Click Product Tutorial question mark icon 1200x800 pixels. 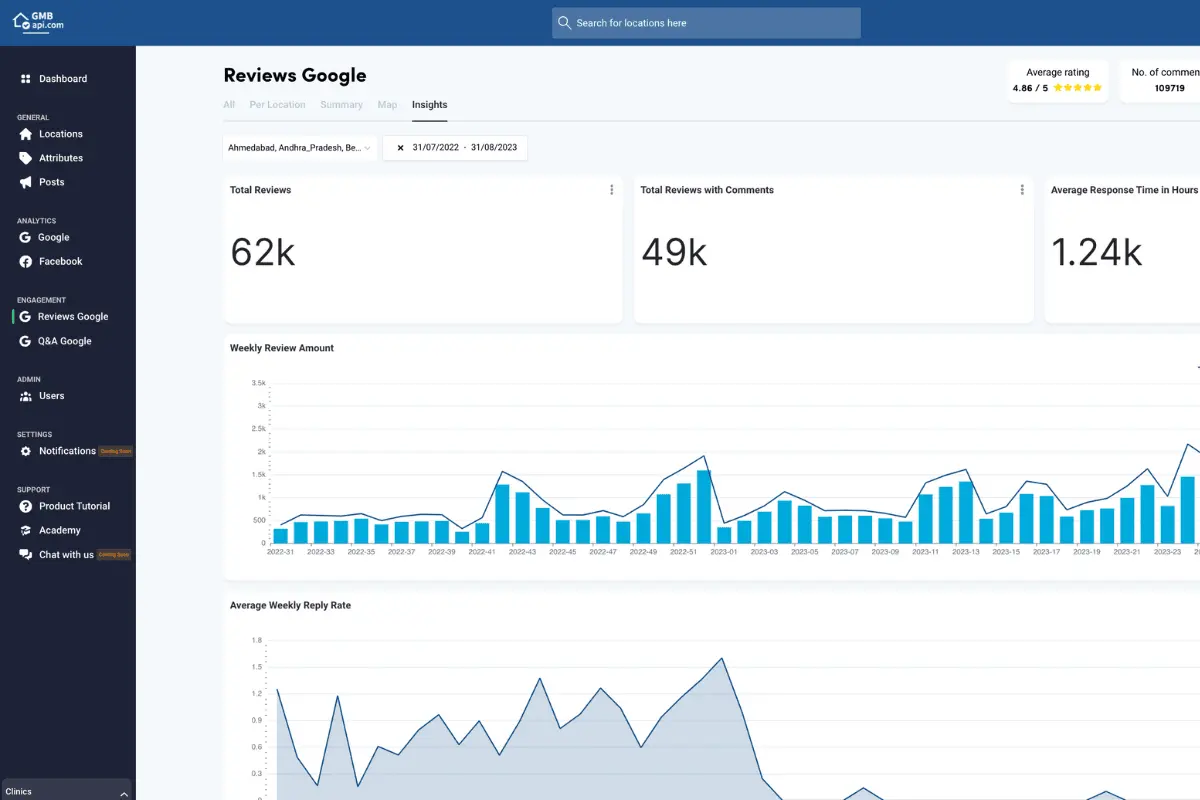tap(26, 506)
